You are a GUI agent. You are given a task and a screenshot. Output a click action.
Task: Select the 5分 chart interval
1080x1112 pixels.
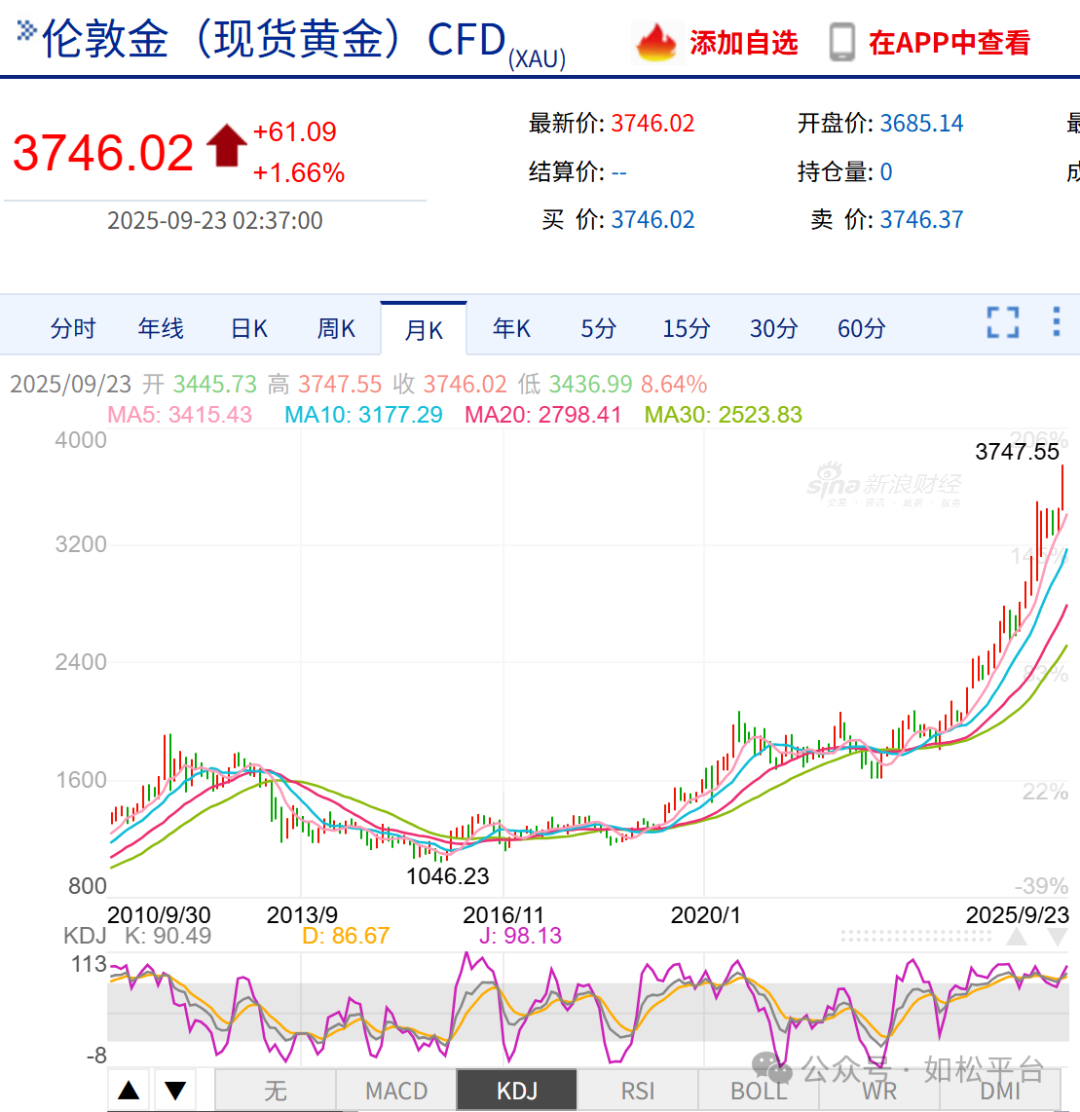pos(599,328)
